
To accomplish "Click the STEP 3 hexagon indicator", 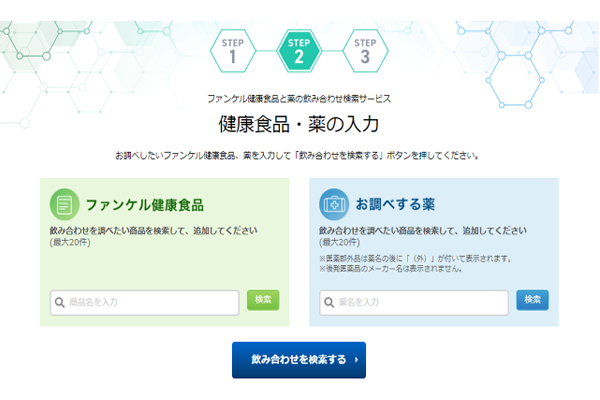I will pyautogui.click(x=365, y=49).
